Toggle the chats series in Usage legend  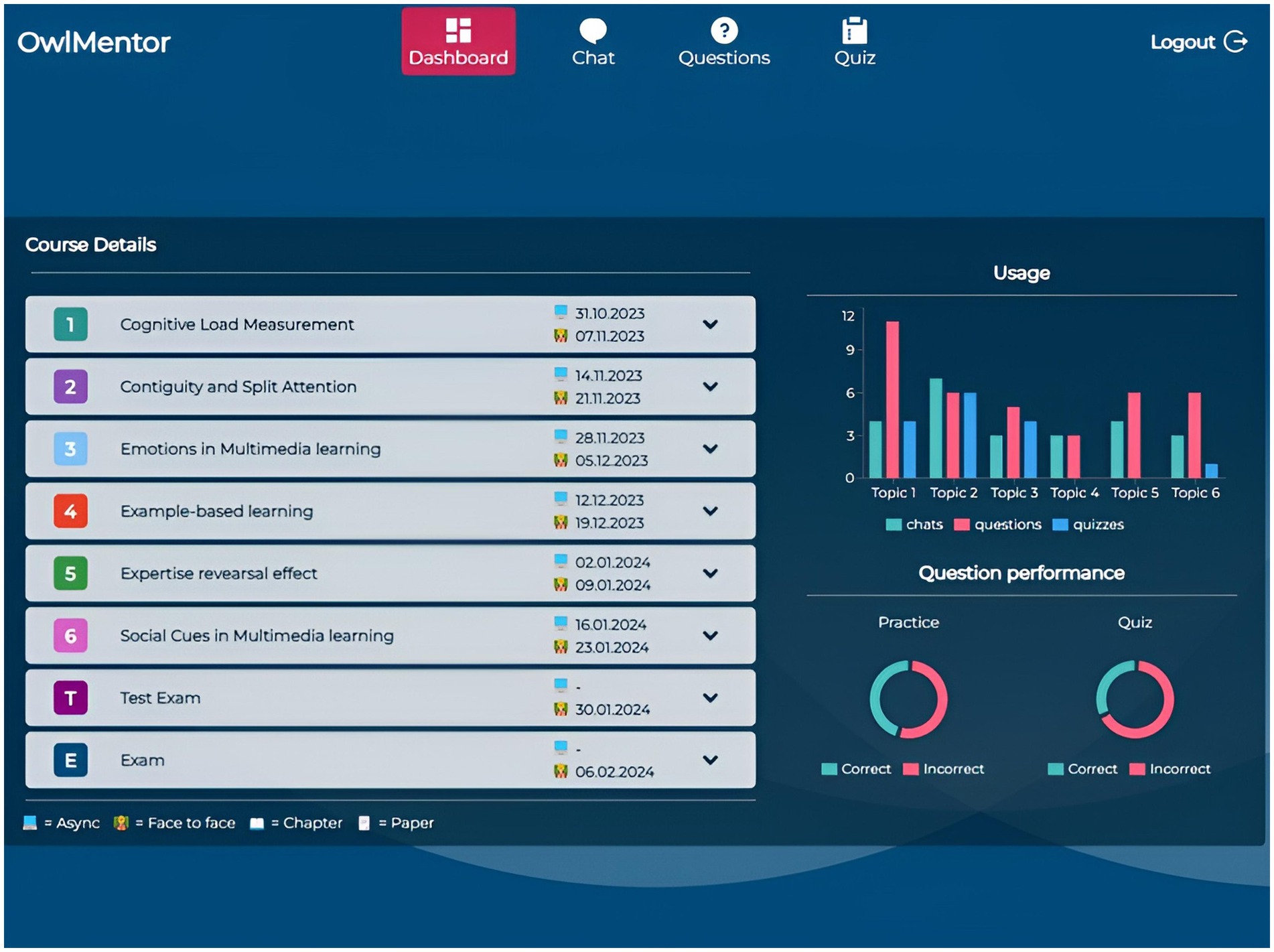pos(914,525)
